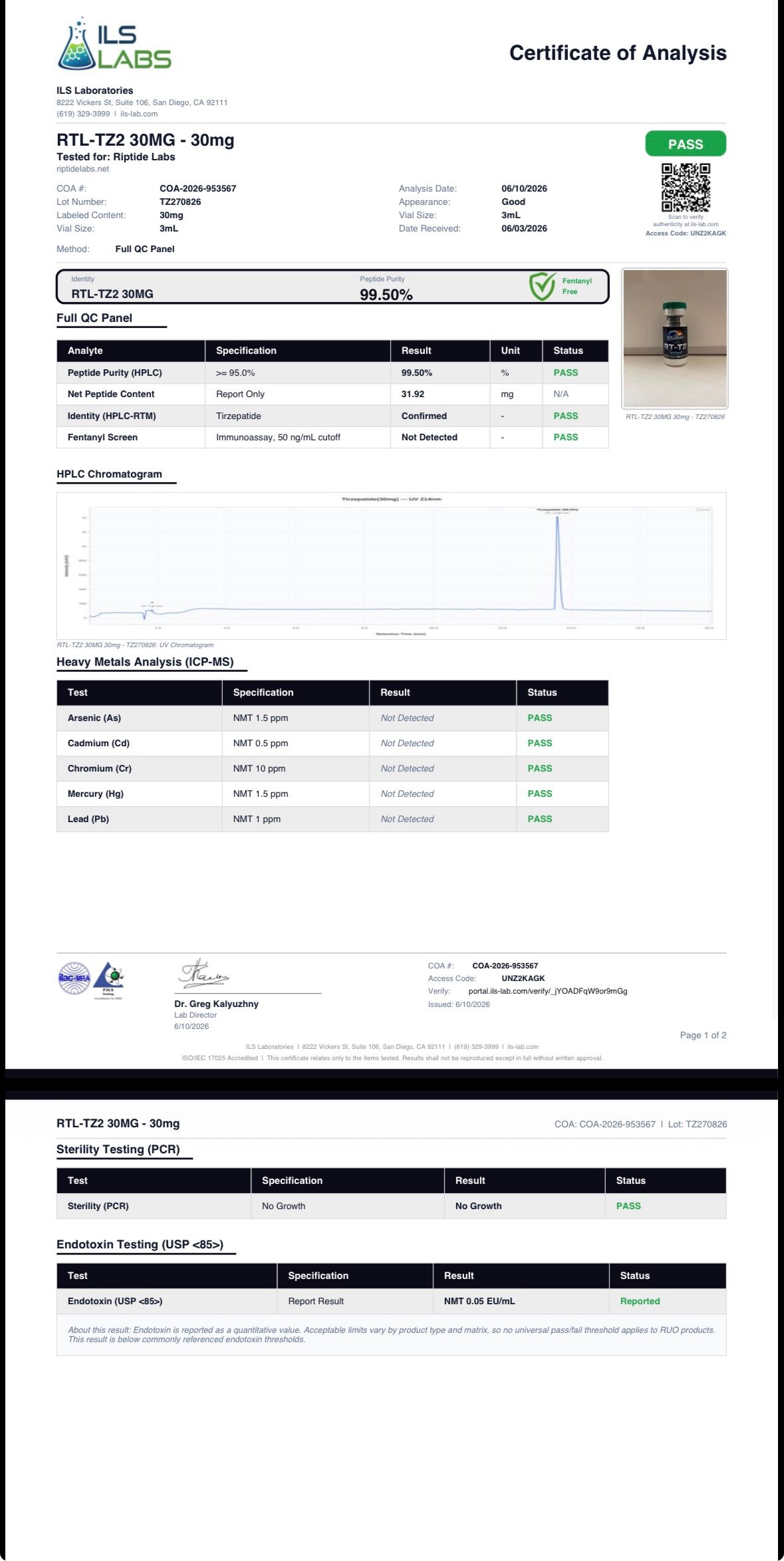Click the 'Endotoxin Testing (USP <85>)' heading
The width and height of the screenshot is (784, 1561).
pyautogui.click(x=140, y=1244)
